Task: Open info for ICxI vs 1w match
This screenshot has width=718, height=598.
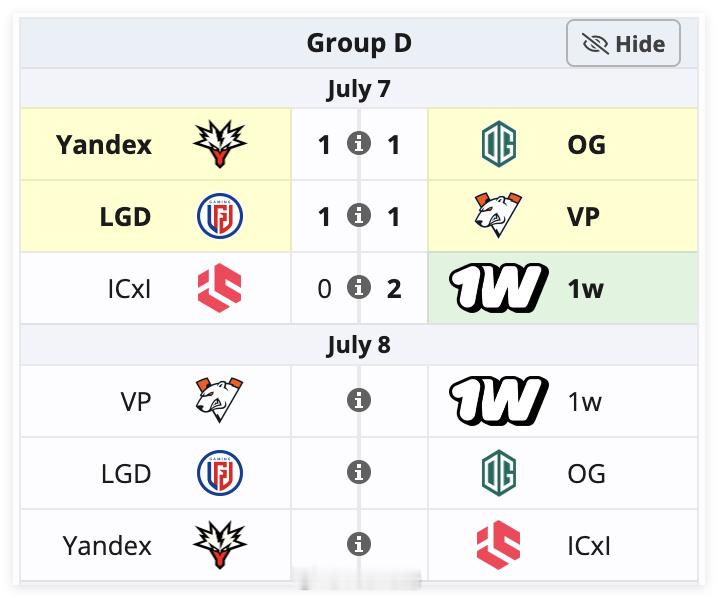Action: (x=359, y=288)
